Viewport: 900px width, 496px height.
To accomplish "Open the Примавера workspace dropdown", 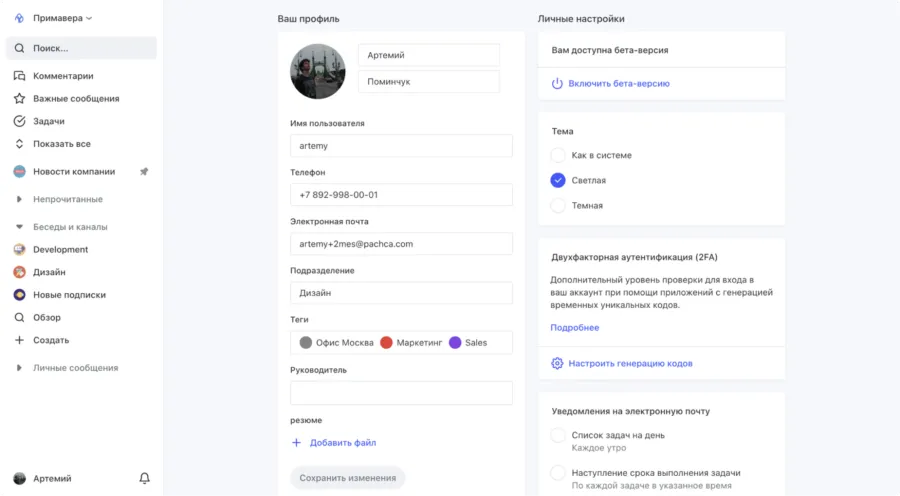I will coord(62,18).
